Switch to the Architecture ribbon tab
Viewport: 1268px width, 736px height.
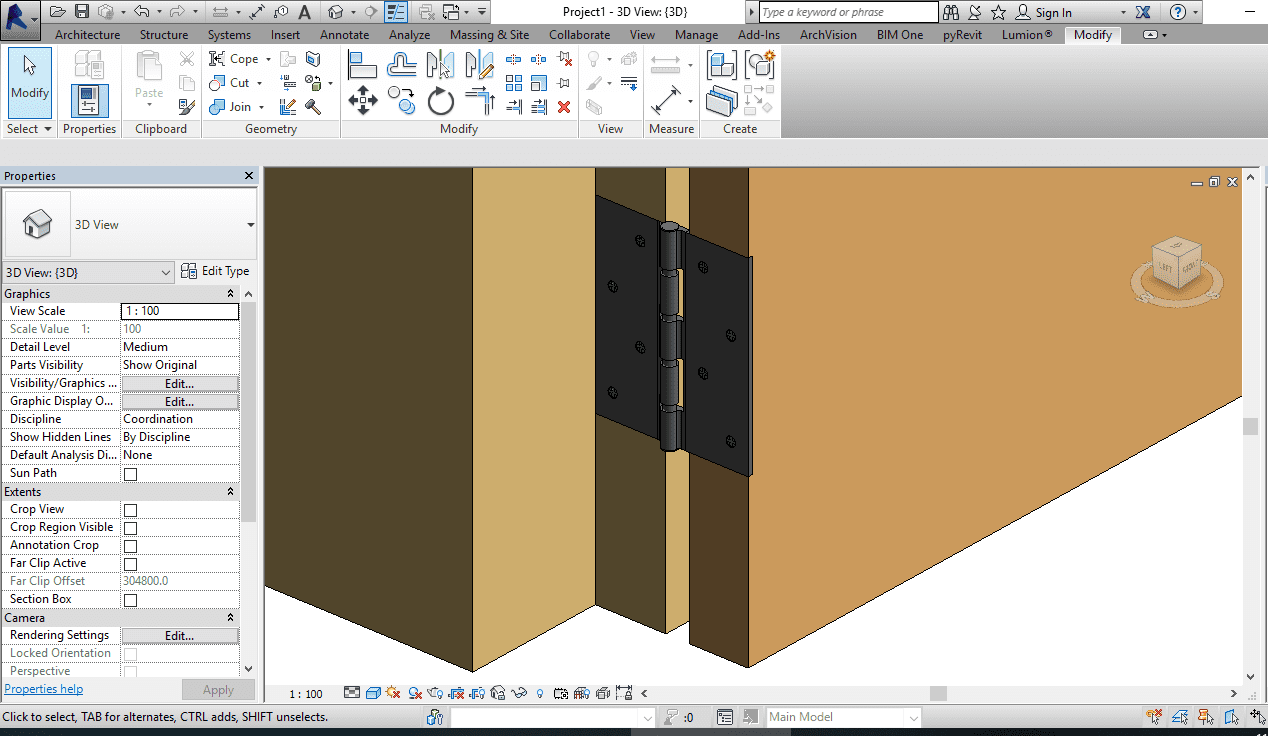tap(87, 35)
